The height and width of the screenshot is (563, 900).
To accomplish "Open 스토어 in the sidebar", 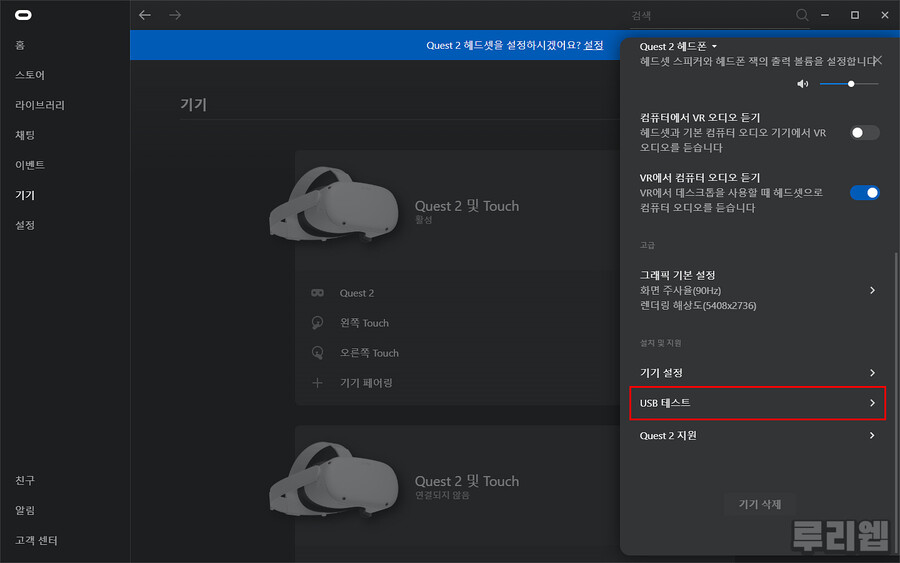I will 30,75.
